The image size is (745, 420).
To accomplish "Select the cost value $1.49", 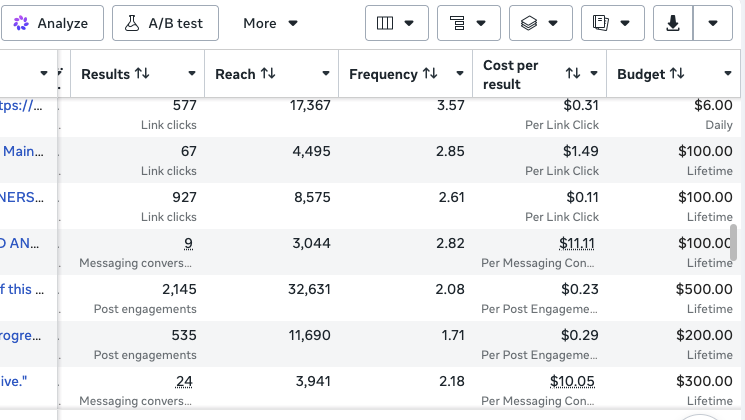I will [581, 151].
